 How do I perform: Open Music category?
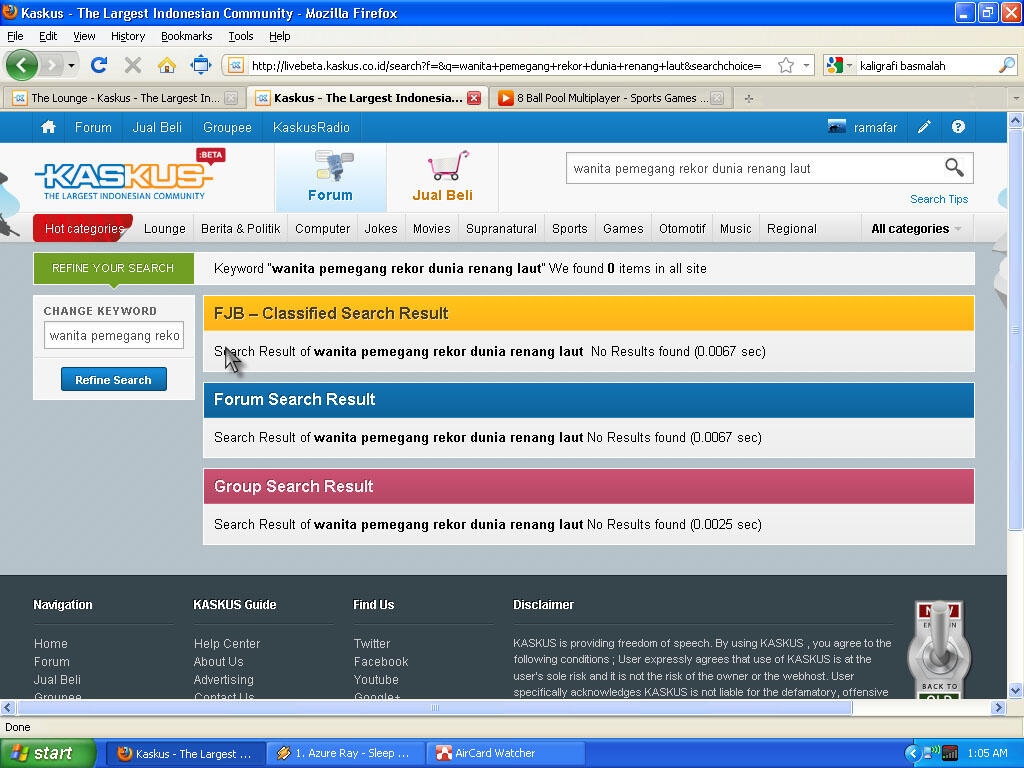(x=735, y=229)
